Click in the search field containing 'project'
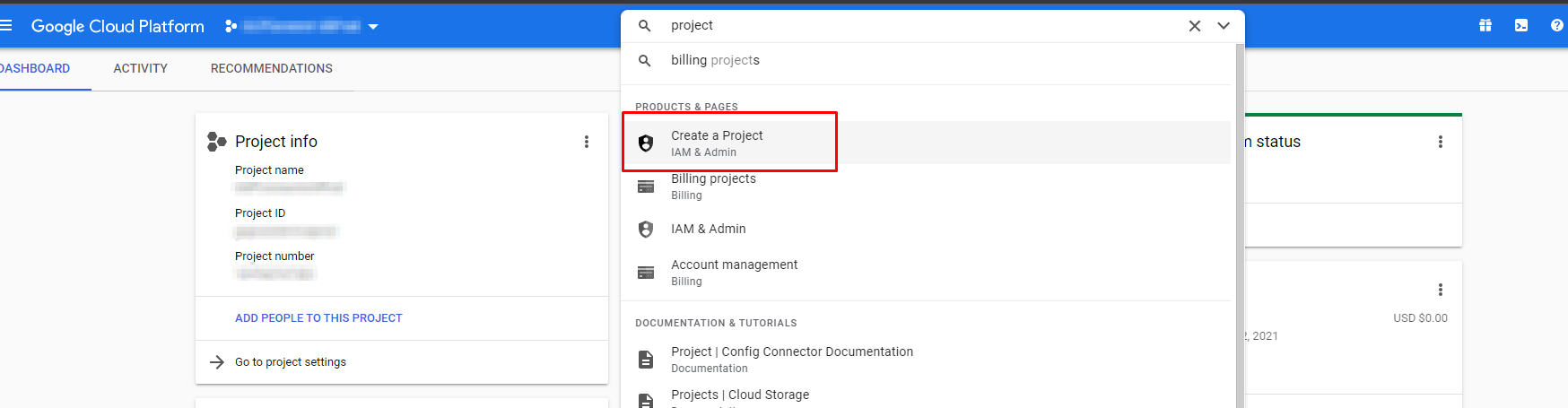1568x408 pixels. tap(924, 26)
